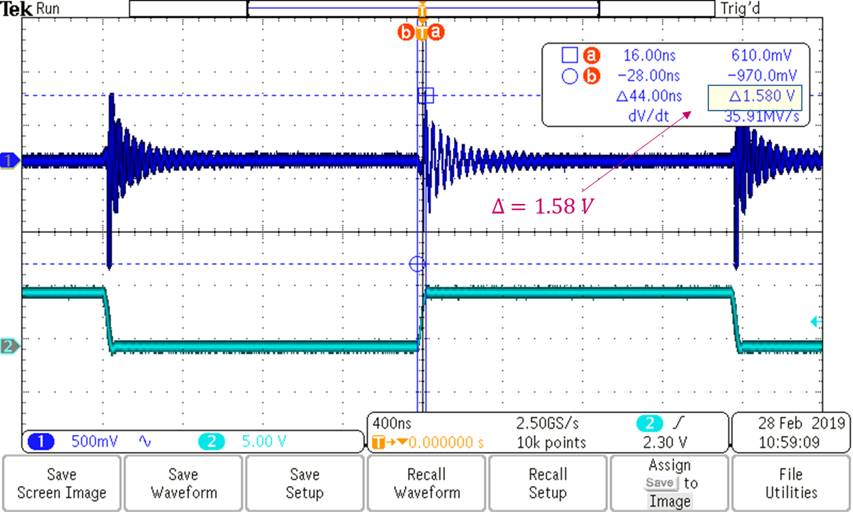The image size is (853, 512).
Task: Open the Save Setup menu
Action: tap(305, 483)
